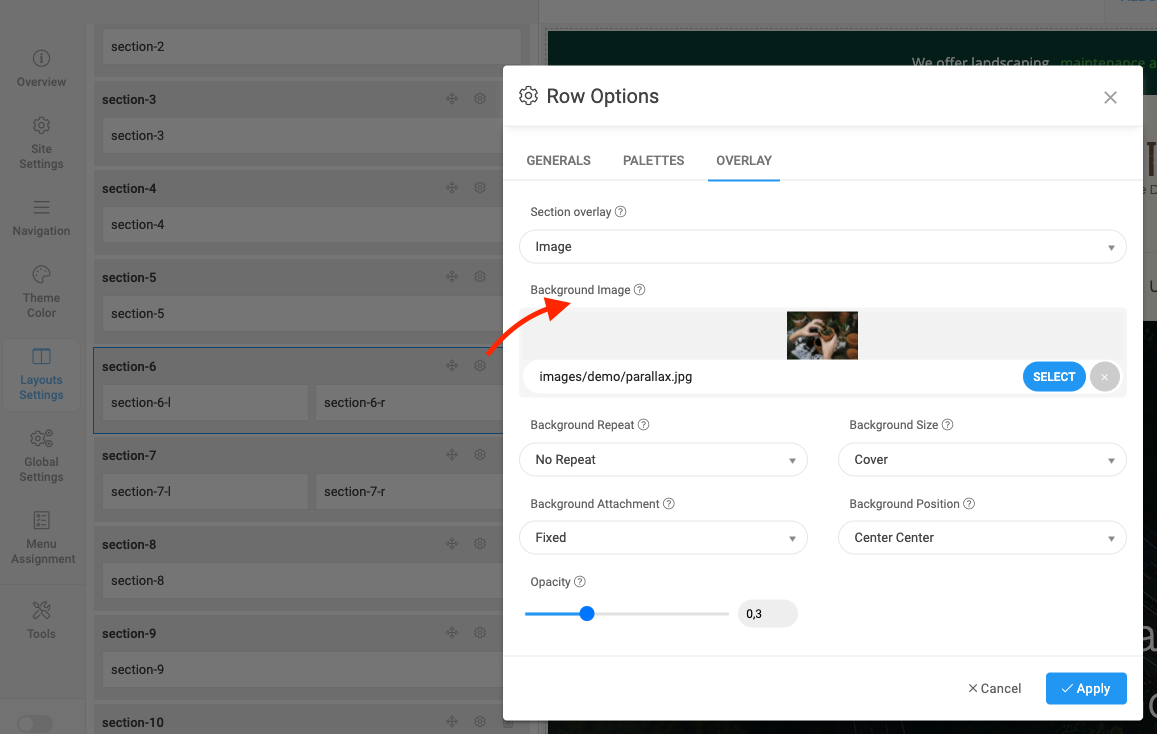
Task: Click the Navigation hamburger icon
Action: click(41, 208)
